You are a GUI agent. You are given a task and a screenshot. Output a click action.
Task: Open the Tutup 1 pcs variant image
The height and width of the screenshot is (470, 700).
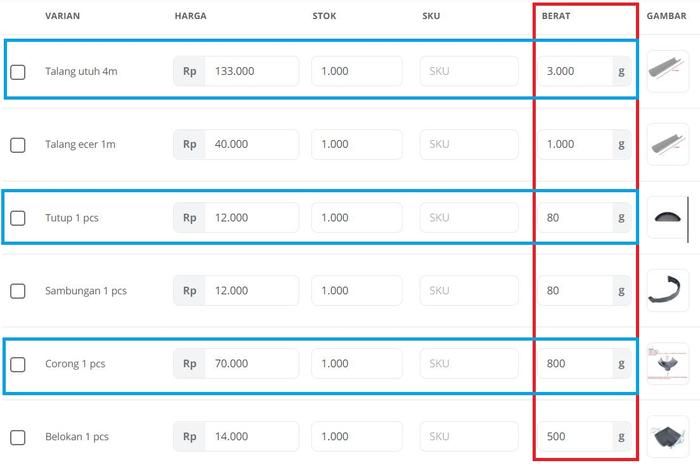[669, 217]
